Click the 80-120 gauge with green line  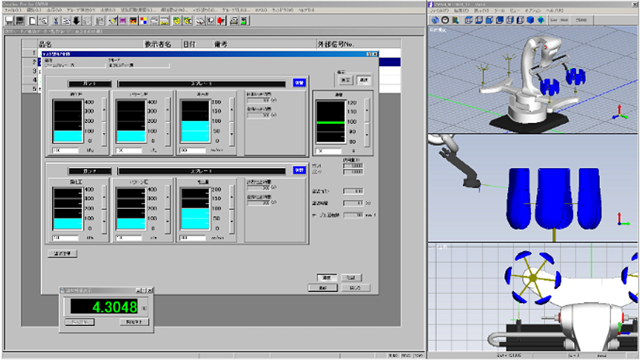pyautogui.click(x=331, y=122)
